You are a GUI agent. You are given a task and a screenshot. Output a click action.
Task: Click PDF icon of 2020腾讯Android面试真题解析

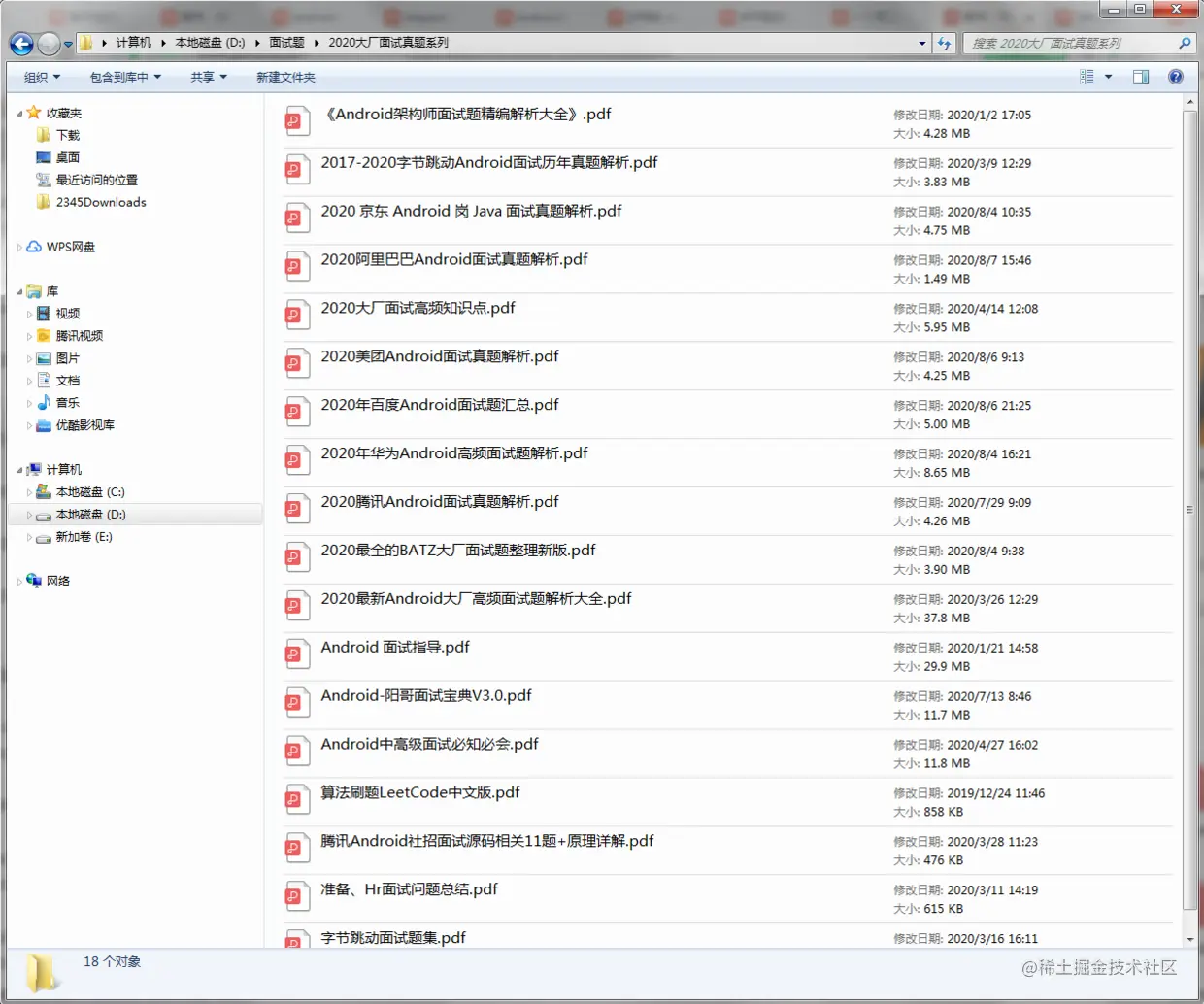click(x=296, y=510)
